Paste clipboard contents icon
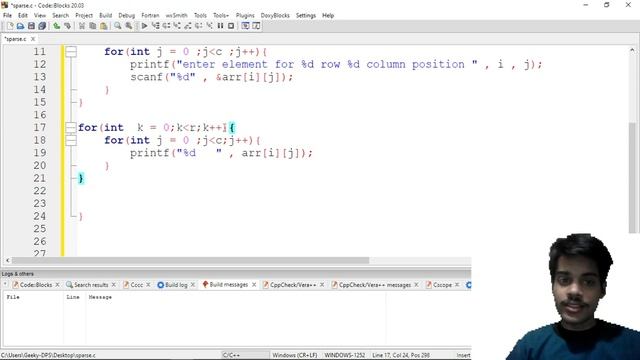This screenshot has width=640, height=360. [x=104, y=26]
